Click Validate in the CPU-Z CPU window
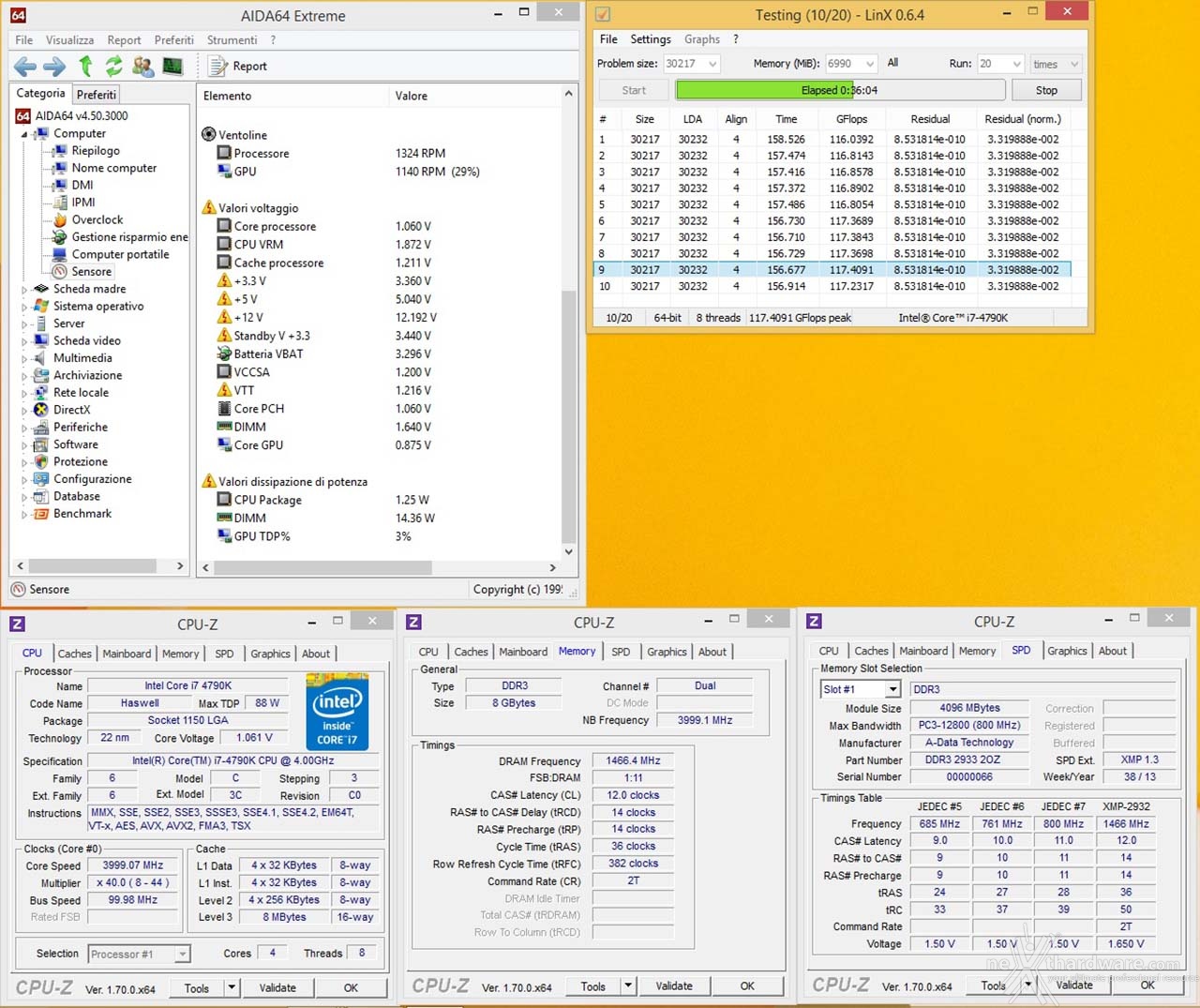 (277, 987)
